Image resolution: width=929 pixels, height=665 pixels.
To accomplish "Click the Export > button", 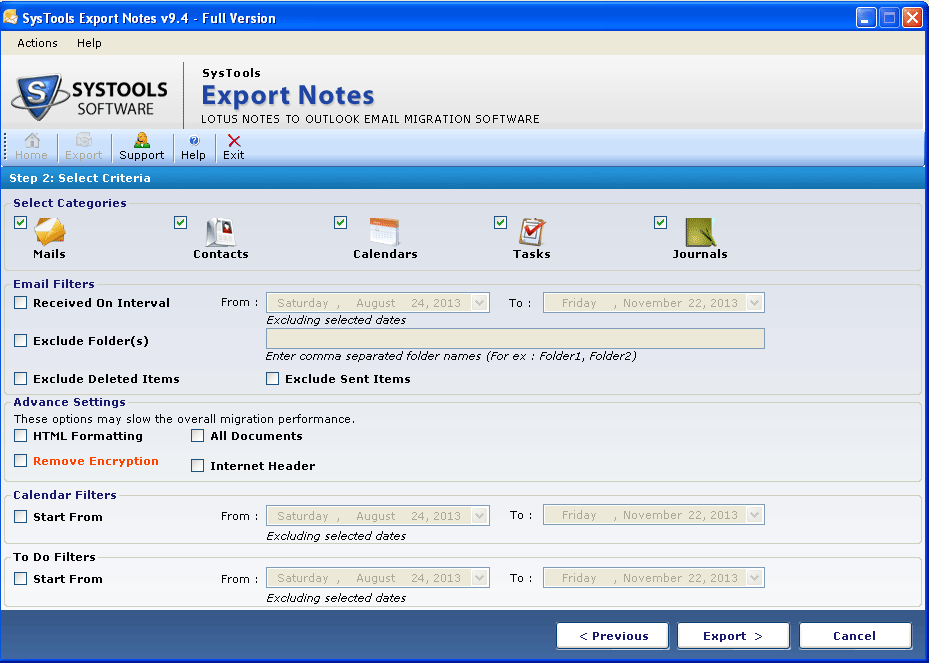I will coord(733,636).
